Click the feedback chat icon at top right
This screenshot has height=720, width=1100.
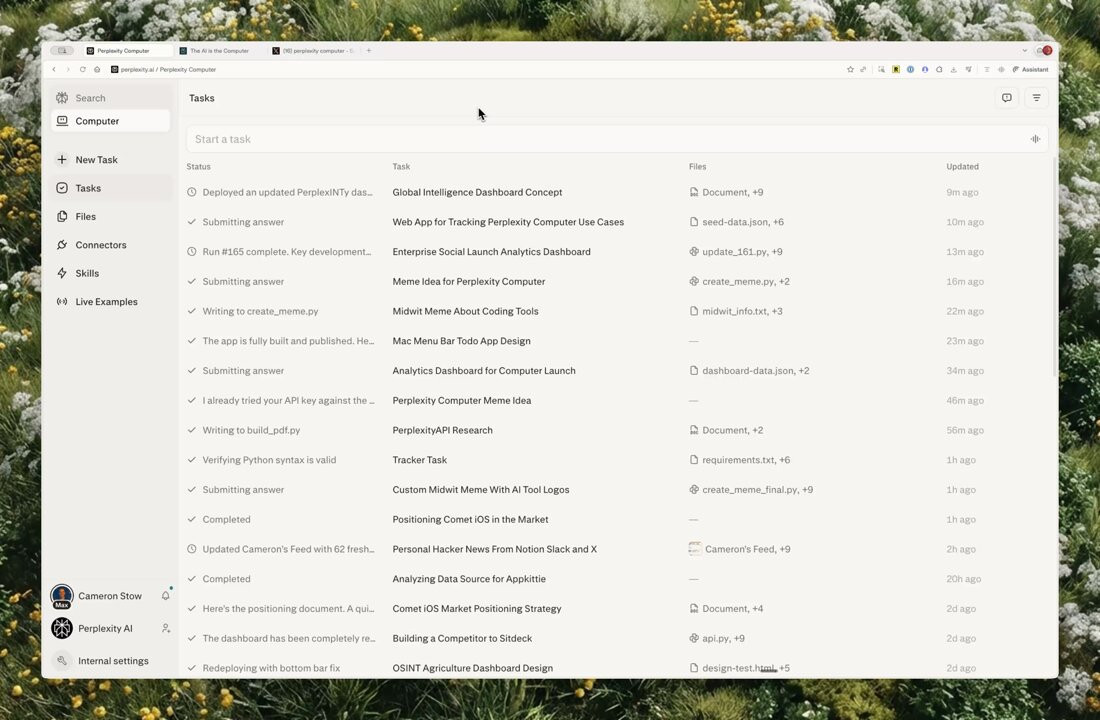[x=1007, y=98]
